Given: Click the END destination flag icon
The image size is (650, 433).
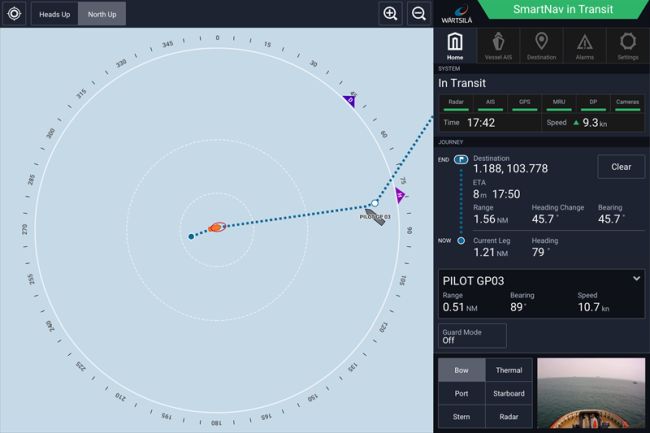Looking at the screenshot, I should coord(461,160).
